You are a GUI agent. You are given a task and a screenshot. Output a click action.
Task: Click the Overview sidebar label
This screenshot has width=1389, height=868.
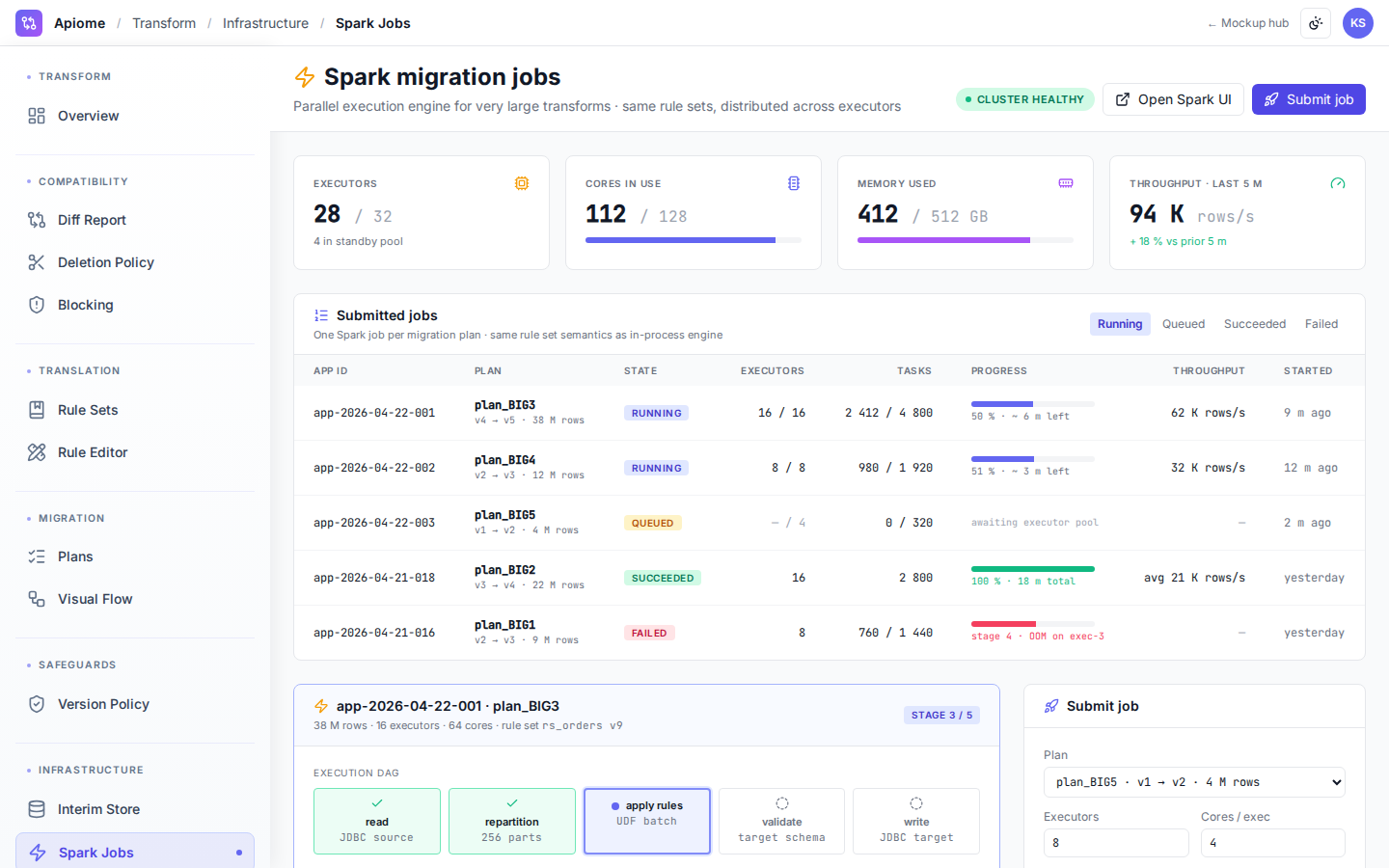89,116
